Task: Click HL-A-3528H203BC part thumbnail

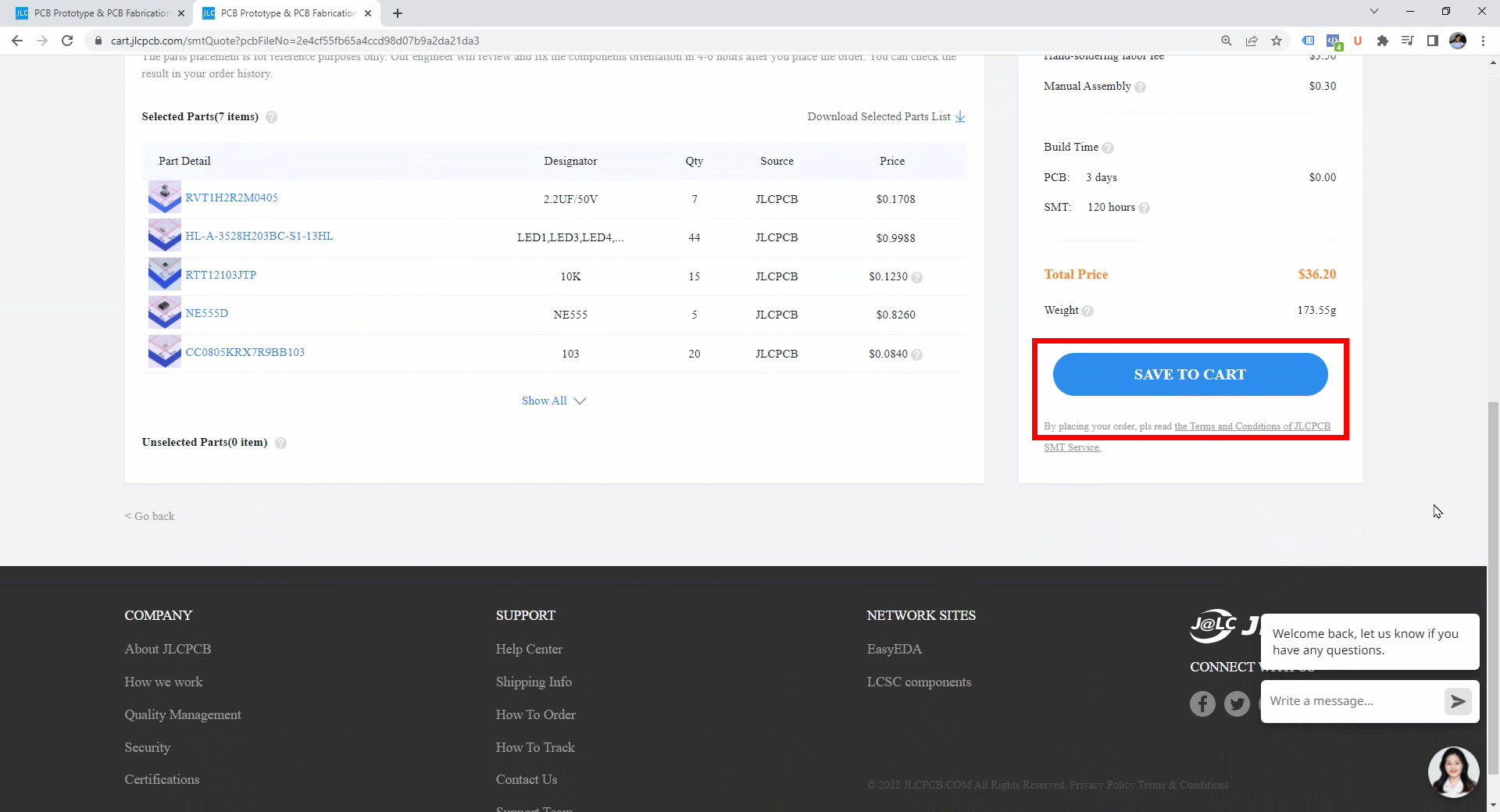Action: coord(165,235)
